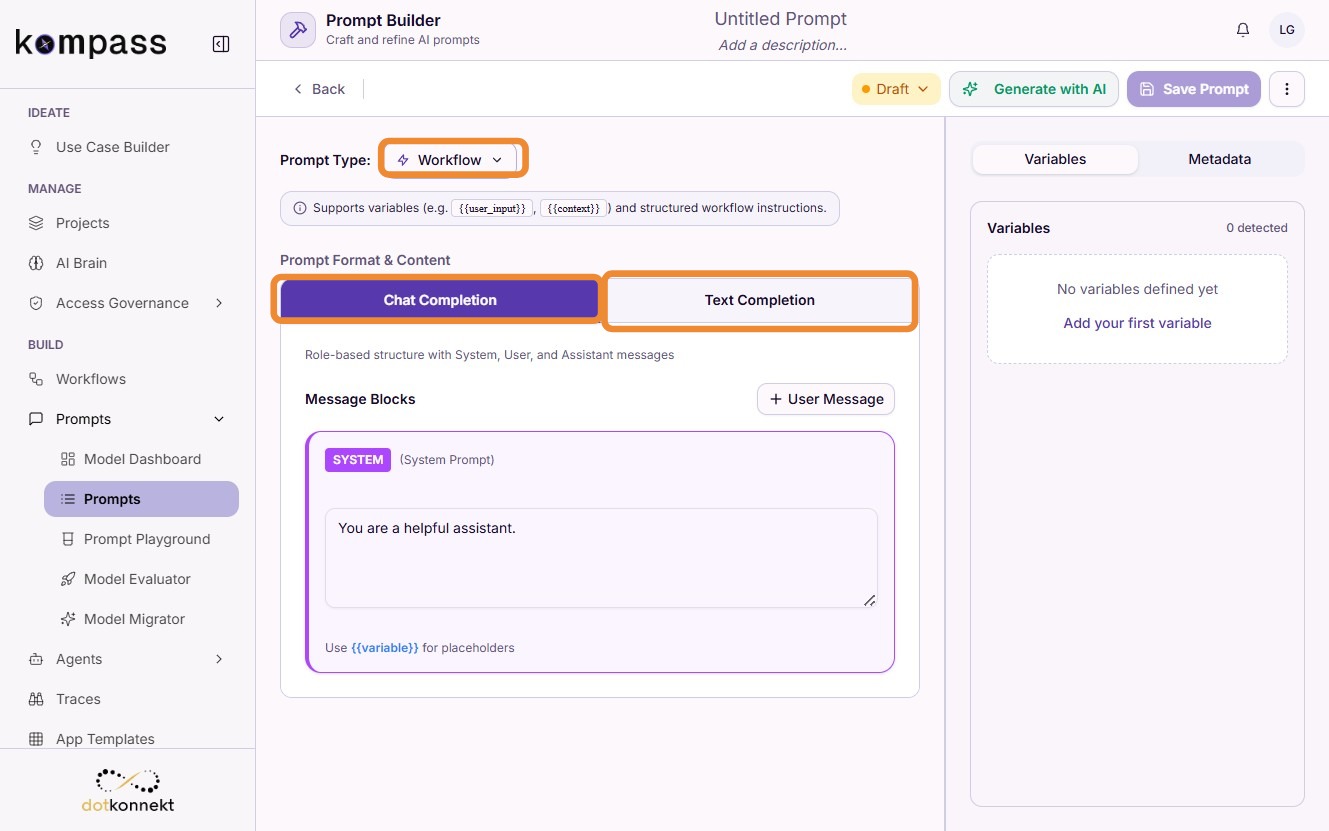Click the Prompt Builder hammer icon
This screenshot has width=1329, height=831.
[298, 30]
